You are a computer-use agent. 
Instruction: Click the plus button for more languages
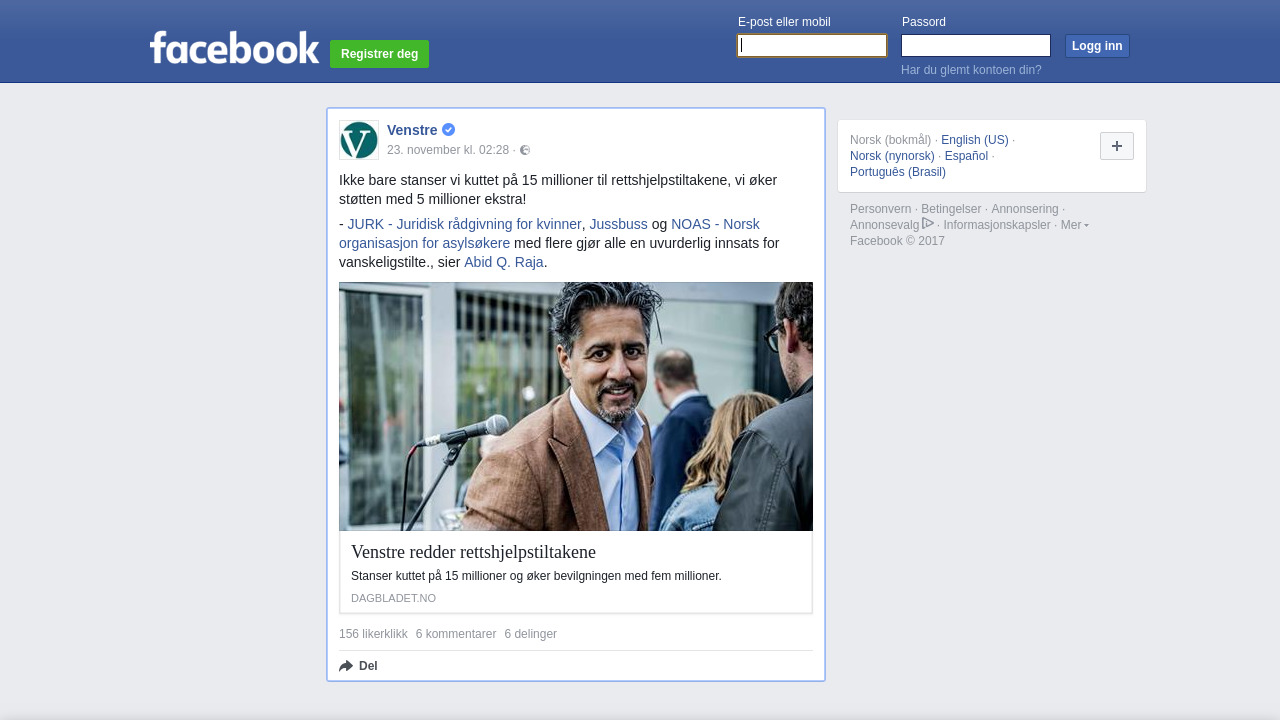click(1116, 146)
